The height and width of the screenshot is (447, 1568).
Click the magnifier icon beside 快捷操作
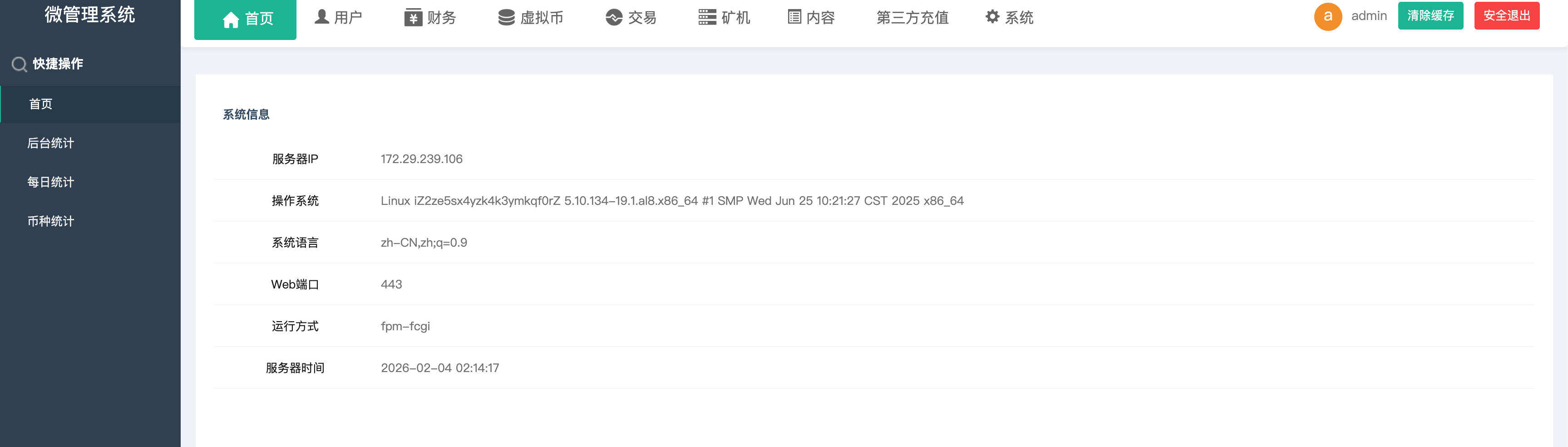click(x=18, y=63)
